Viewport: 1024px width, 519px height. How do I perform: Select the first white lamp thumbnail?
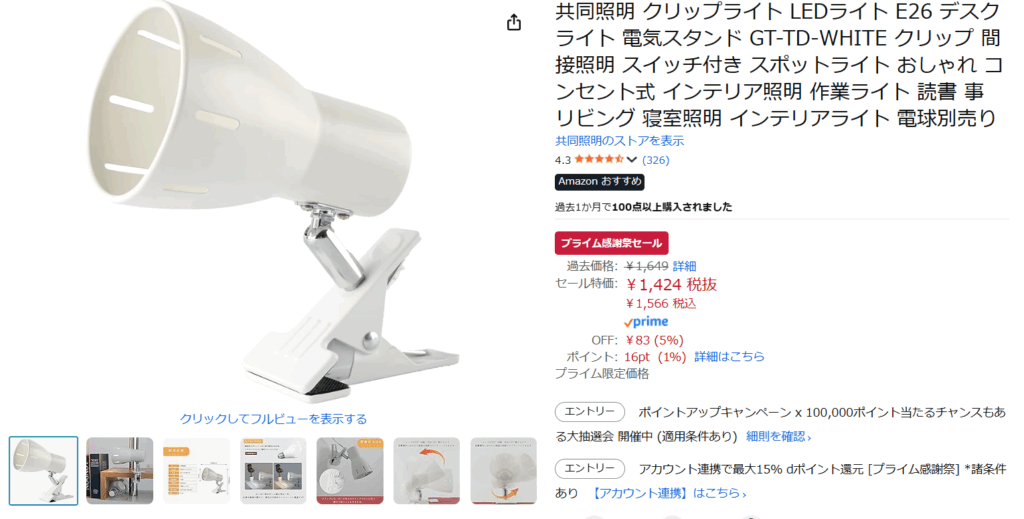coord(44,471)
